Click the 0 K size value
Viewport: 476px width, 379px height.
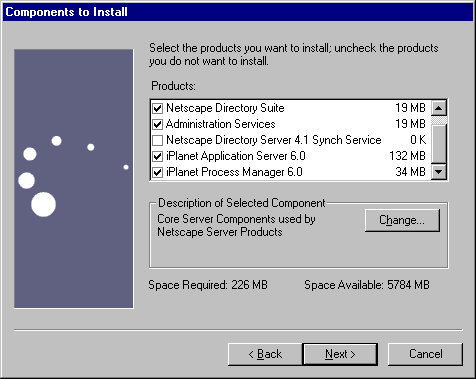click(x=418, y=140)
